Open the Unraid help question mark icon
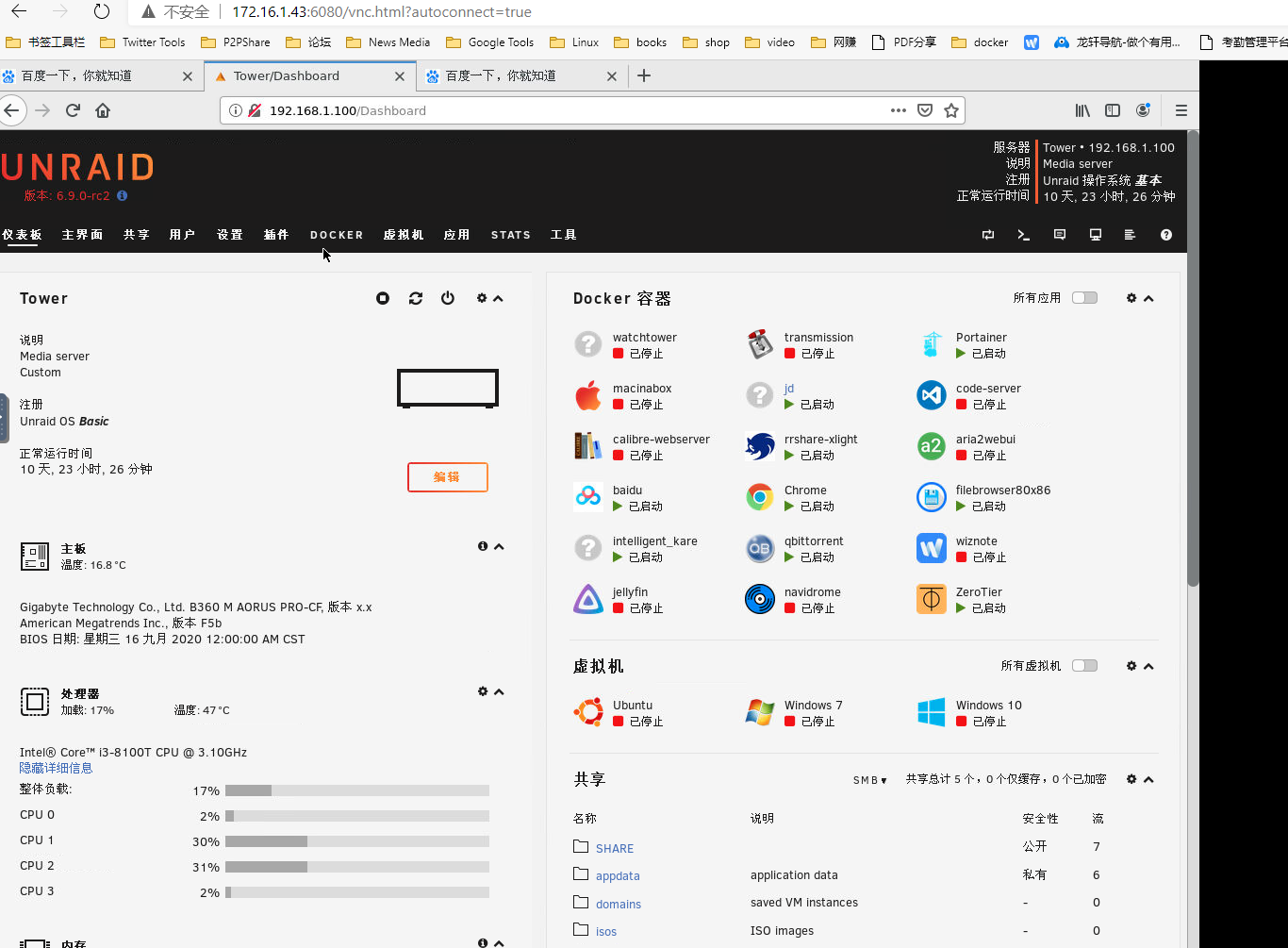Image resolution: width=1288 pixels, height=948 pixels. point(1166,235)
